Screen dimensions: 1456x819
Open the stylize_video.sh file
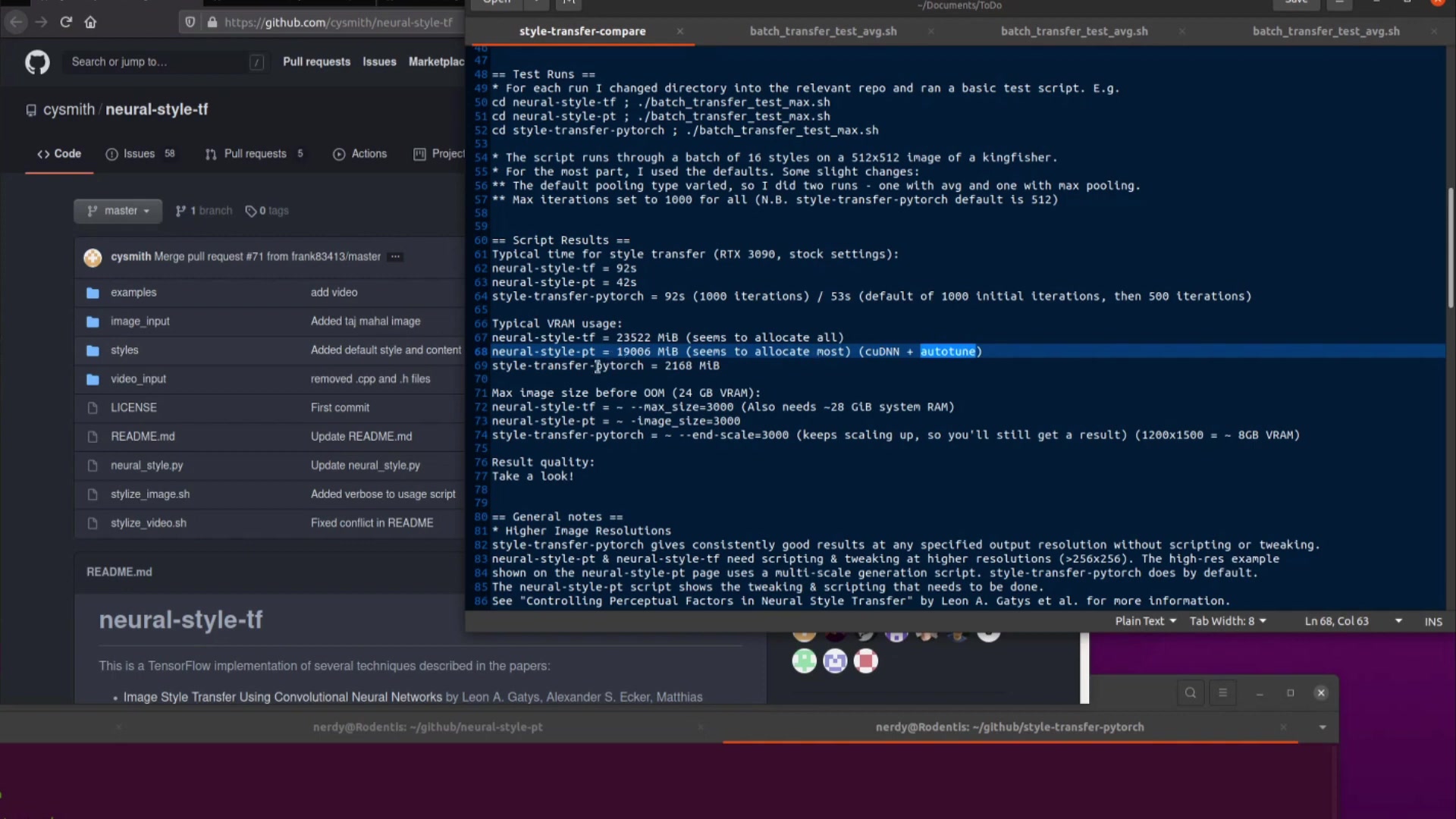coord(149,523)
